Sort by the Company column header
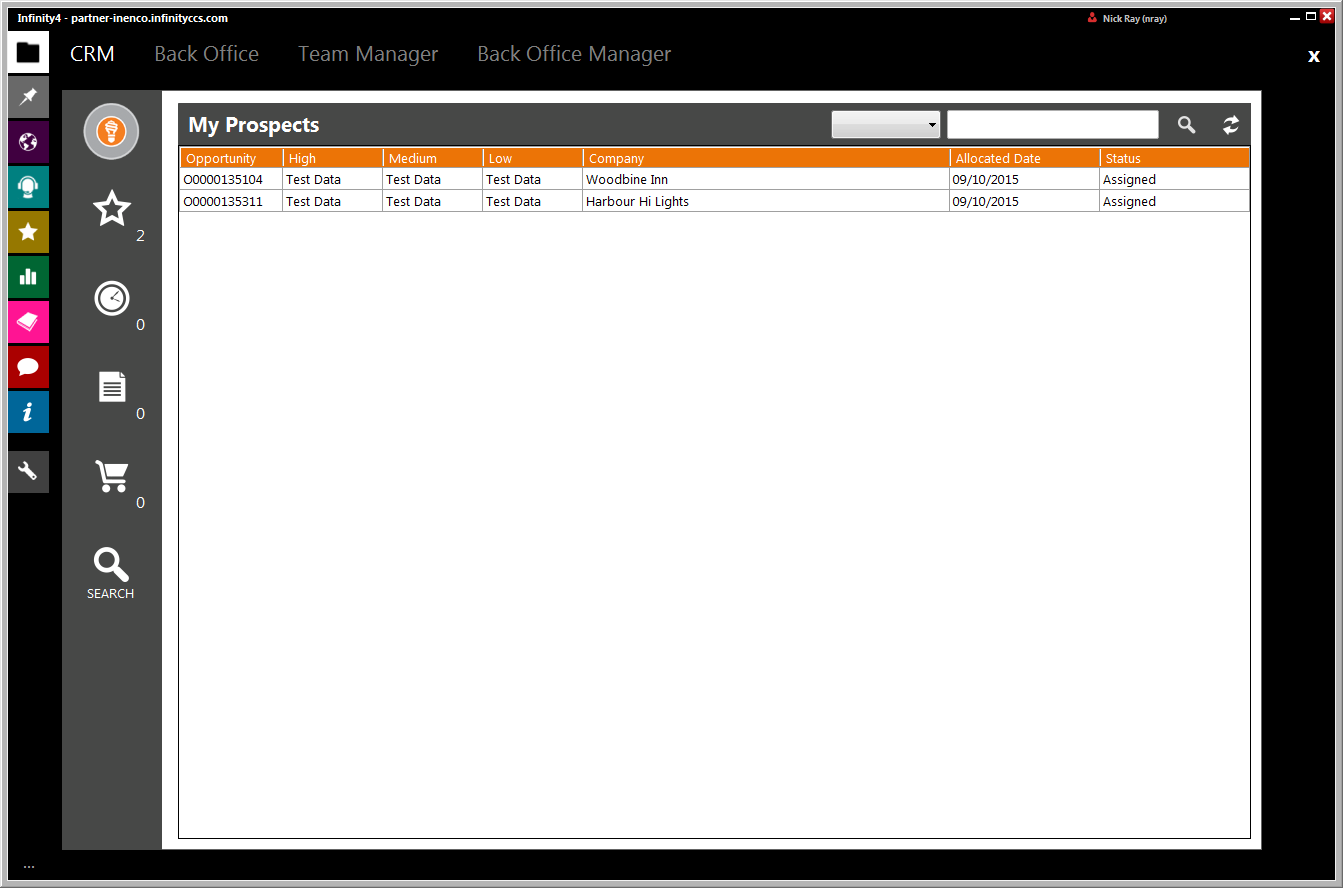Image resolution: width=1343 pixels, height=888 pixels. click(767, 158)
